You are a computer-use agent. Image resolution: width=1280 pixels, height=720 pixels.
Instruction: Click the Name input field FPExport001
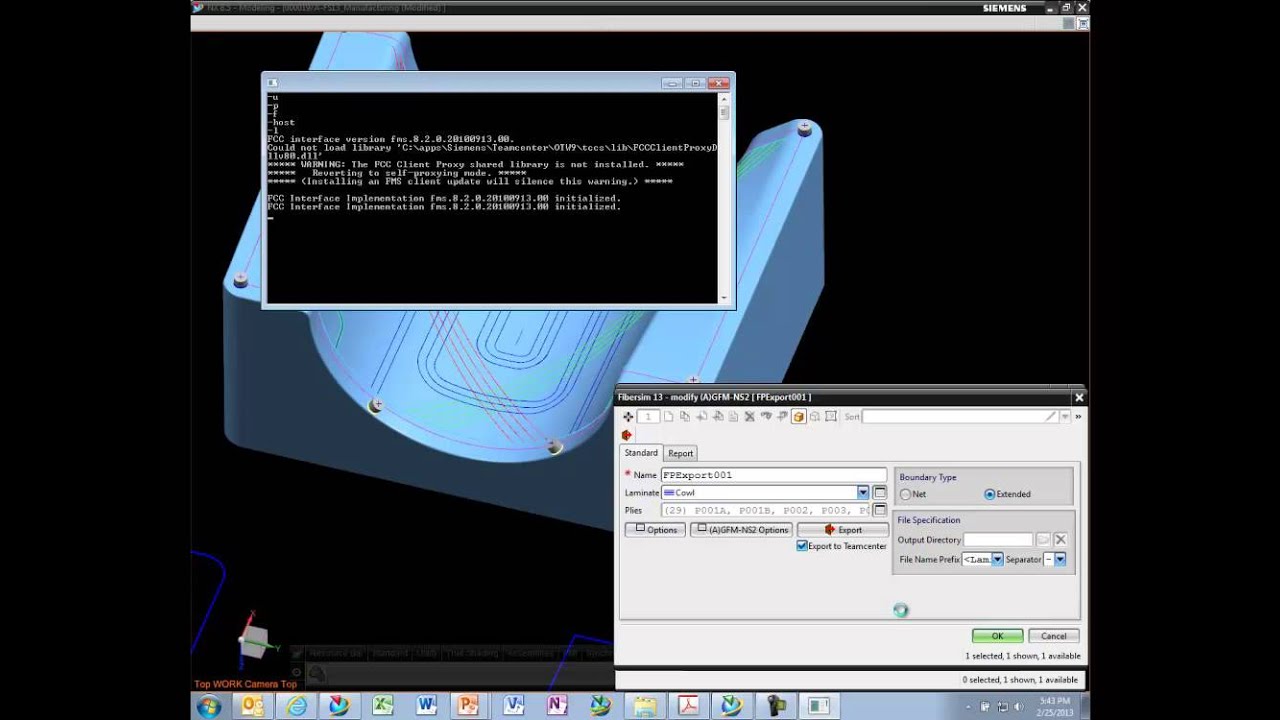[x=773, y=475]
